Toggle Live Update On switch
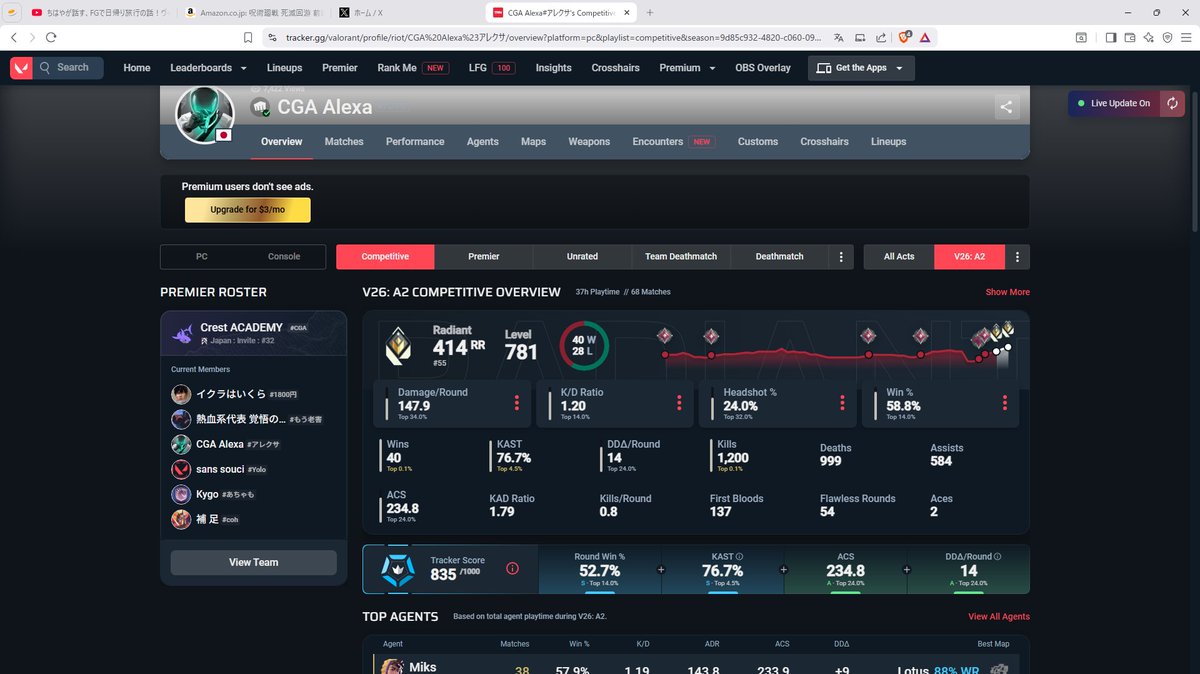 click(x=1112, y=103)
